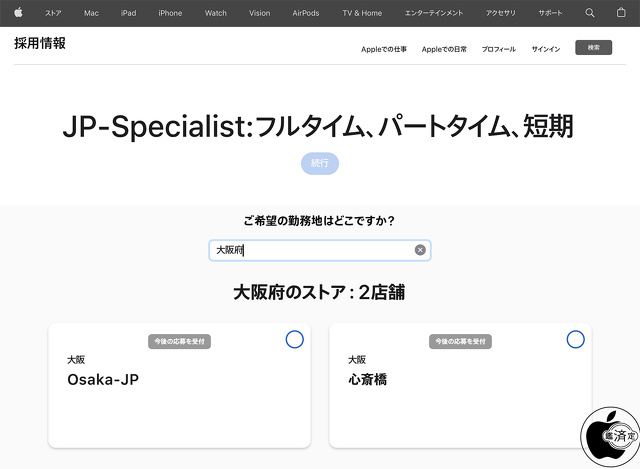Image resolution: width=640 pixels, height=469 pixels.
Task: Open the プロフィール link
Action: pyautogui.click(x=499, y=49)
